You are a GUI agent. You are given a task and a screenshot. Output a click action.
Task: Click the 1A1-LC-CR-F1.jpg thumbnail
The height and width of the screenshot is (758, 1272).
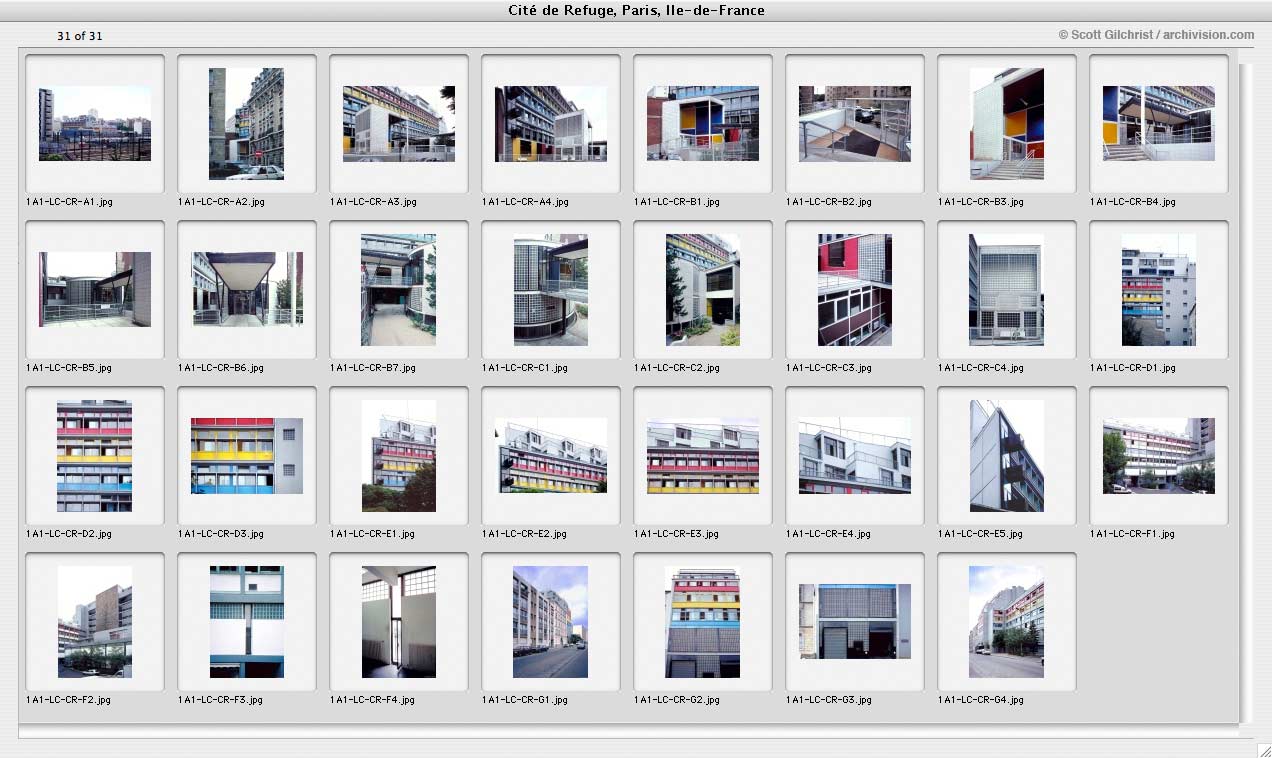1159,456
